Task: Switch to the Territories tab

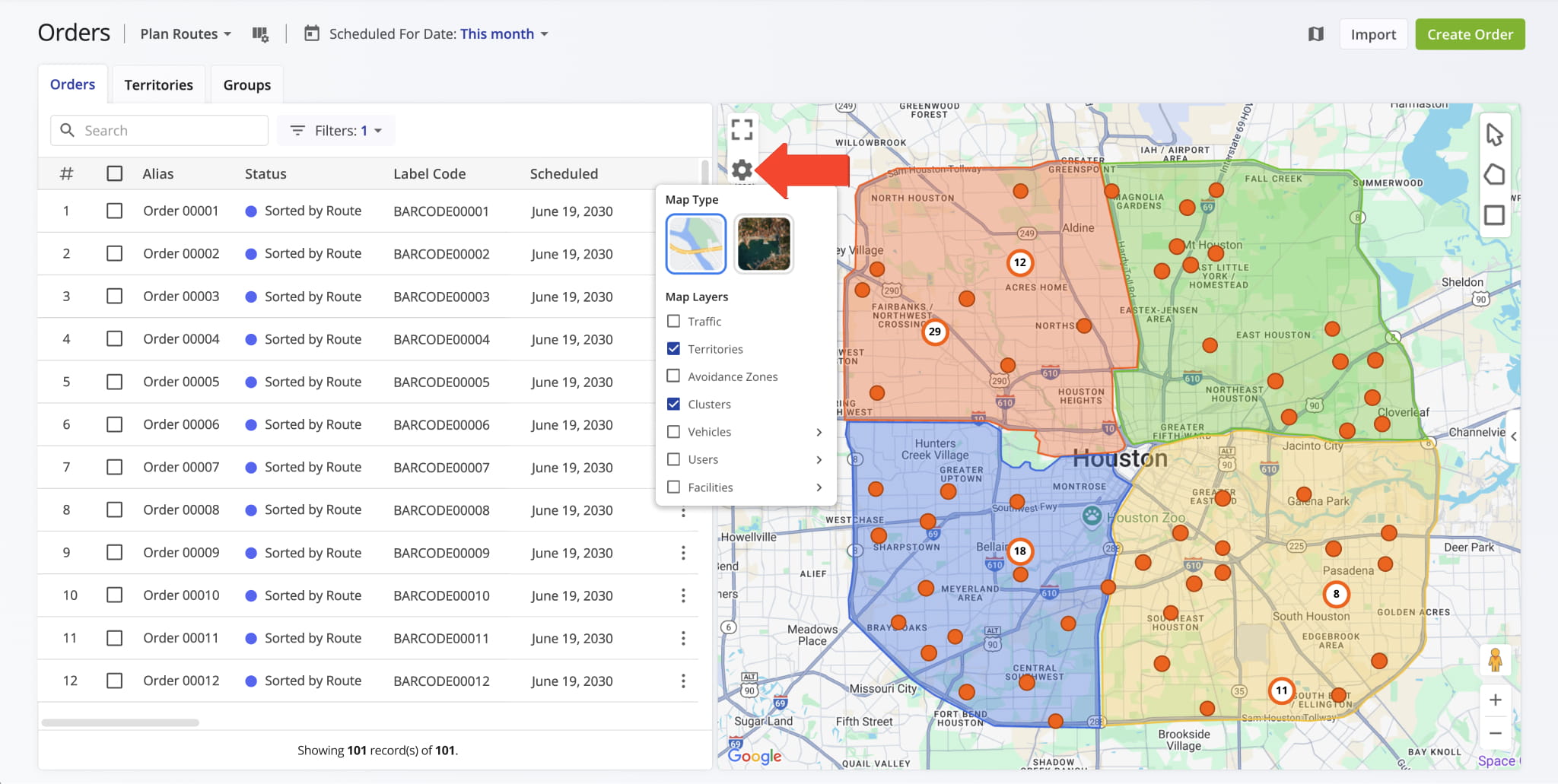Action: click(158, 85)
